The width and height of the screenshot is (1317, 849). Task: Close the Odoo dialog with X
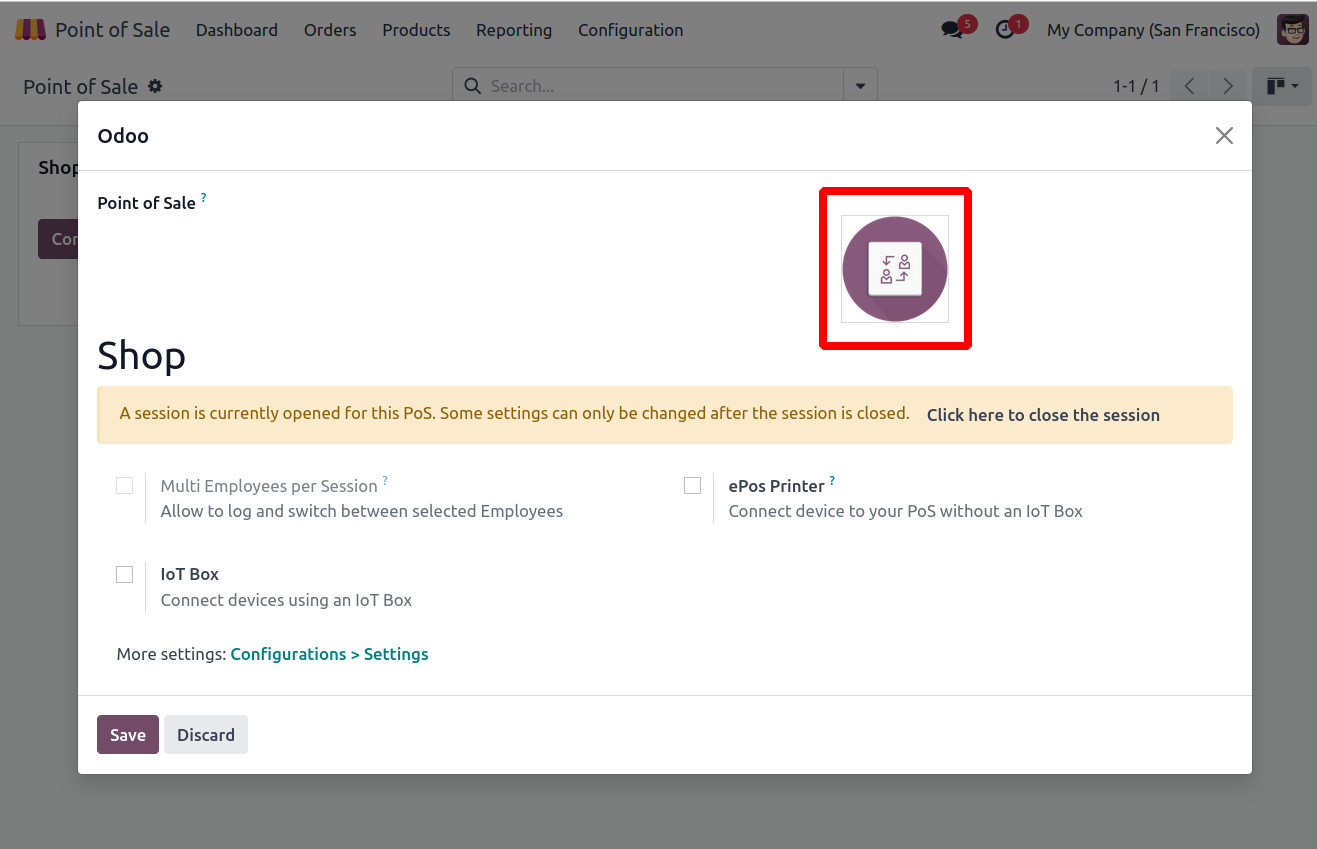[1224, 136]
